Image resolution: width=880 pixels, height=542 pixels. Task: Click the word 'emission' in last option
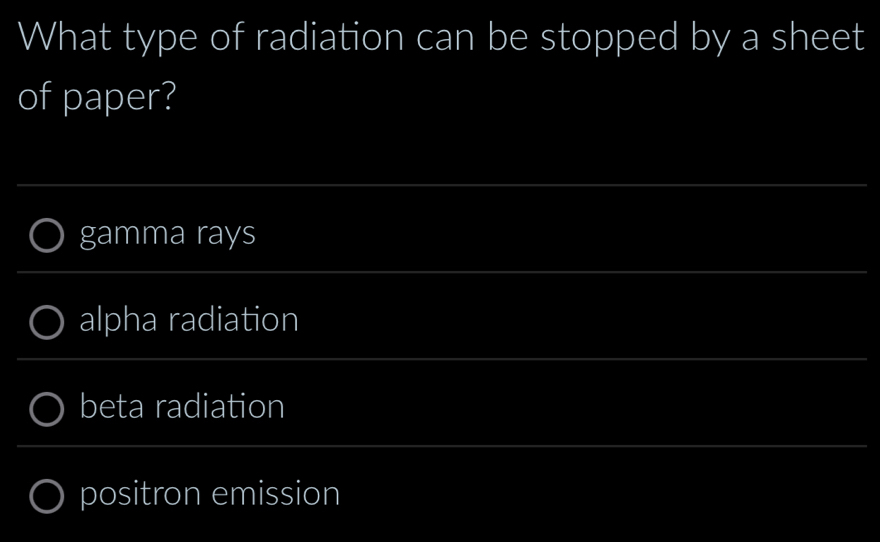point(279,494)
